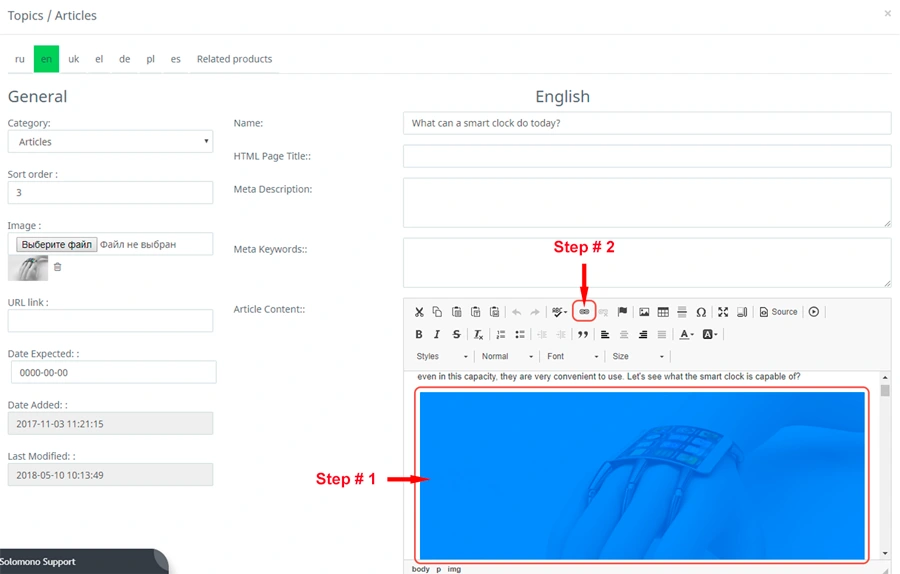The width and height of the screenshot is (900, 574).
Task: Switch to the ru language tab
Action: pyautogui.click(x=19, y=59)
